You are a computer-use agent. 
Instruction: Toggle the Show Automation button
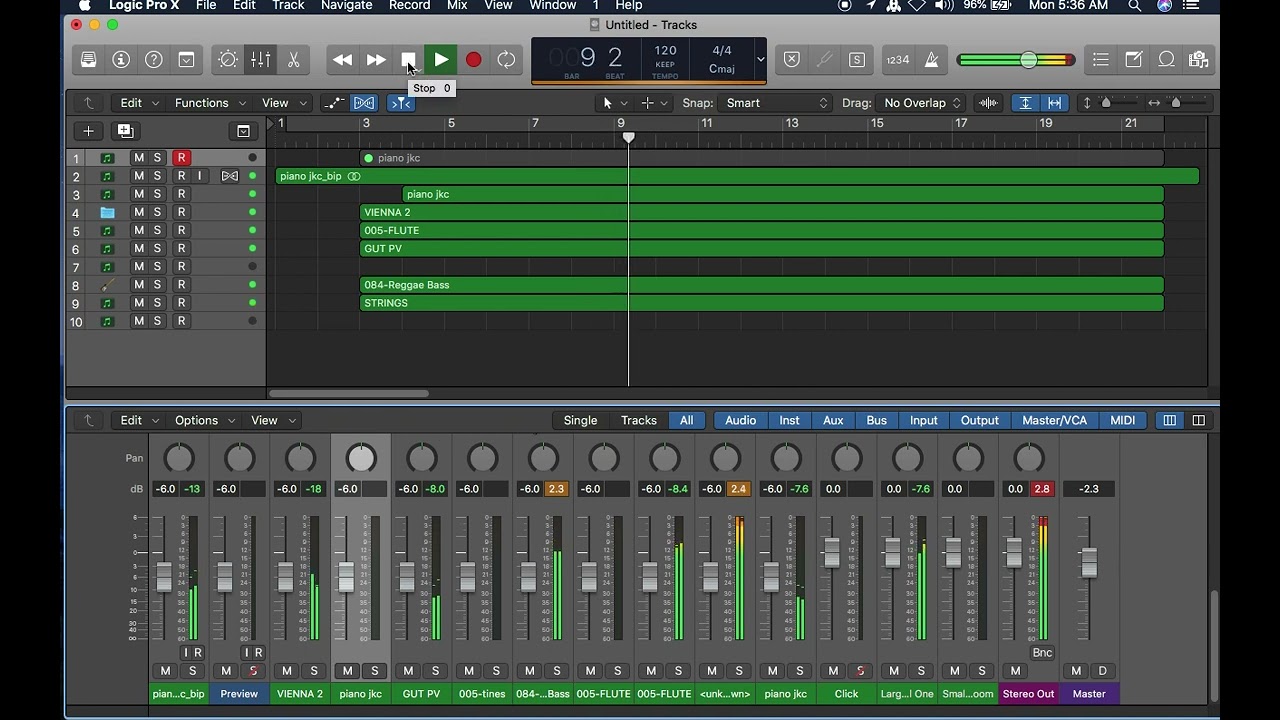[333, 103]
